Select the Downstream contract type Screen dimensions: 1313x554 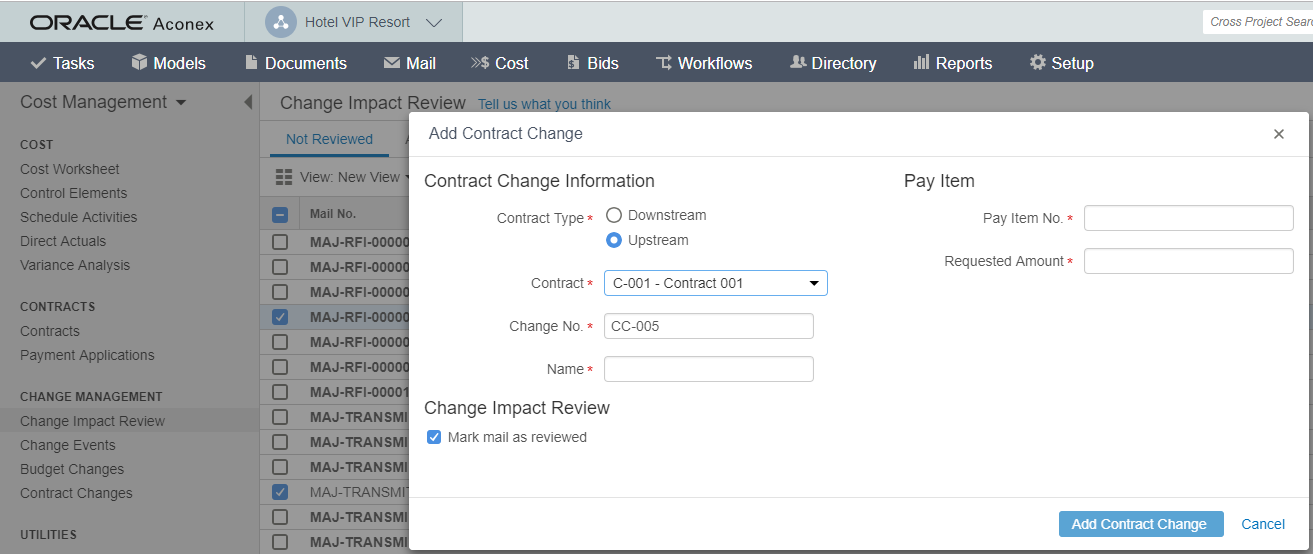coord(614,215)
